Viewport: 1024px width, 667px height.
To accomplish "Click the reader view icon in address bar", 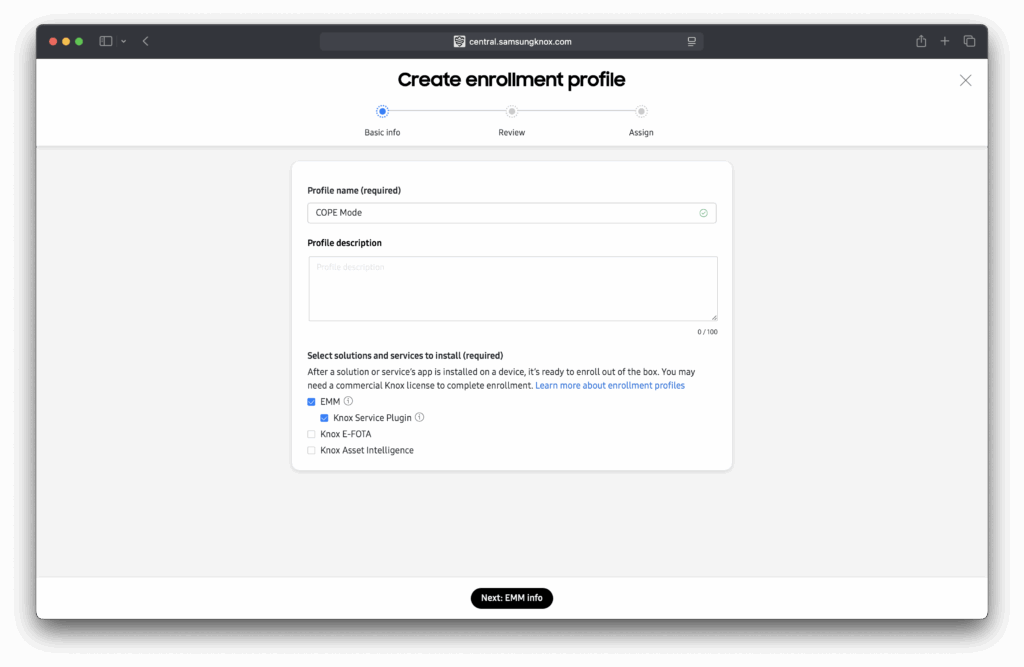I will click(691, 42).
